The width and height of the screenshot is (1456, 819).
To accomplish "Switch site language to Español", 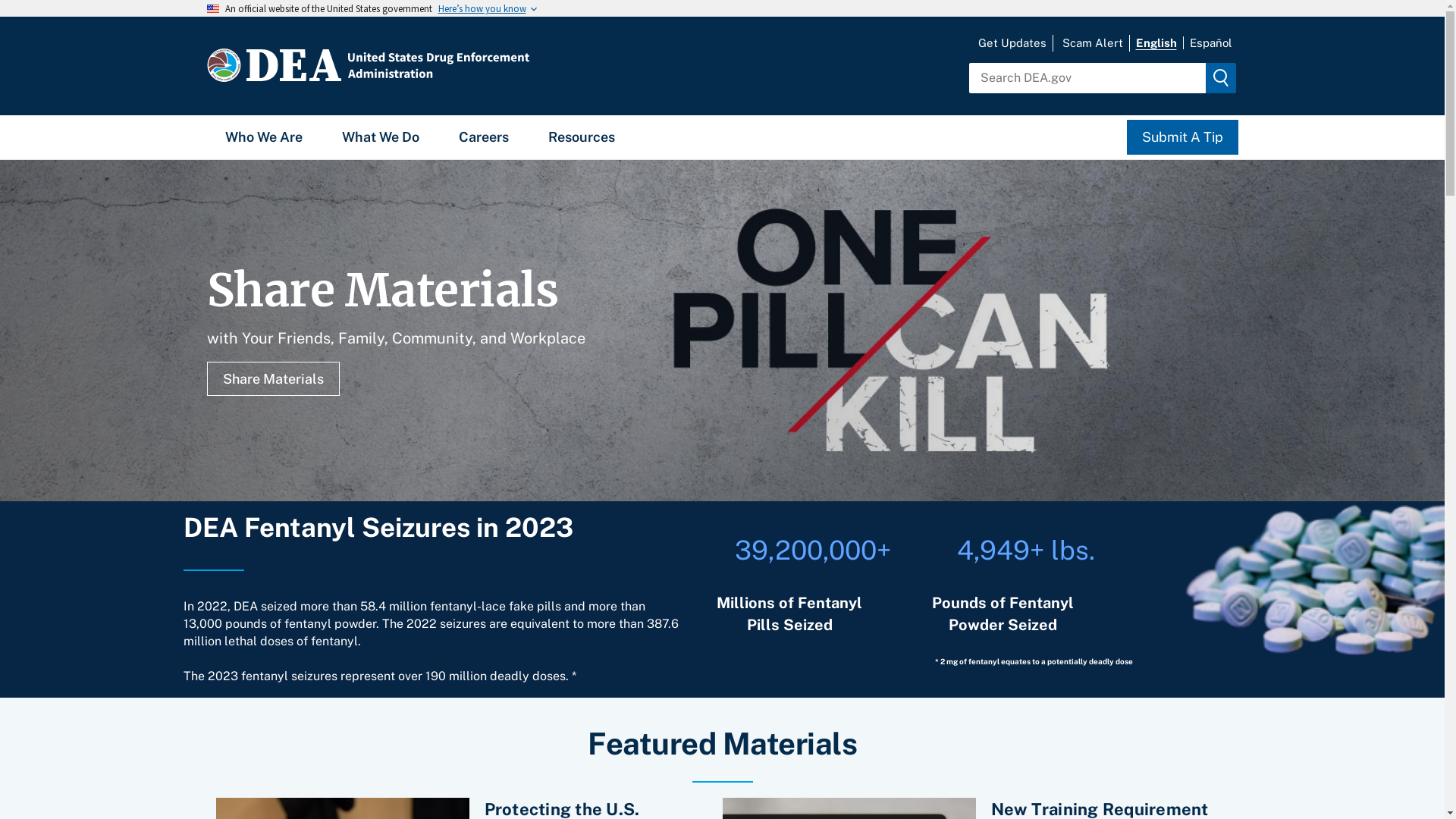I will (1210, 43).
